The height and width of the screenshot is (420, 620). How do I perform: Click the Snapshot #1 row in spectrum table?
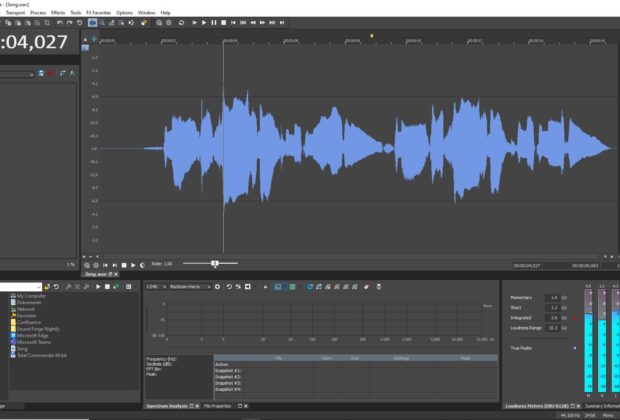point(228,370)
